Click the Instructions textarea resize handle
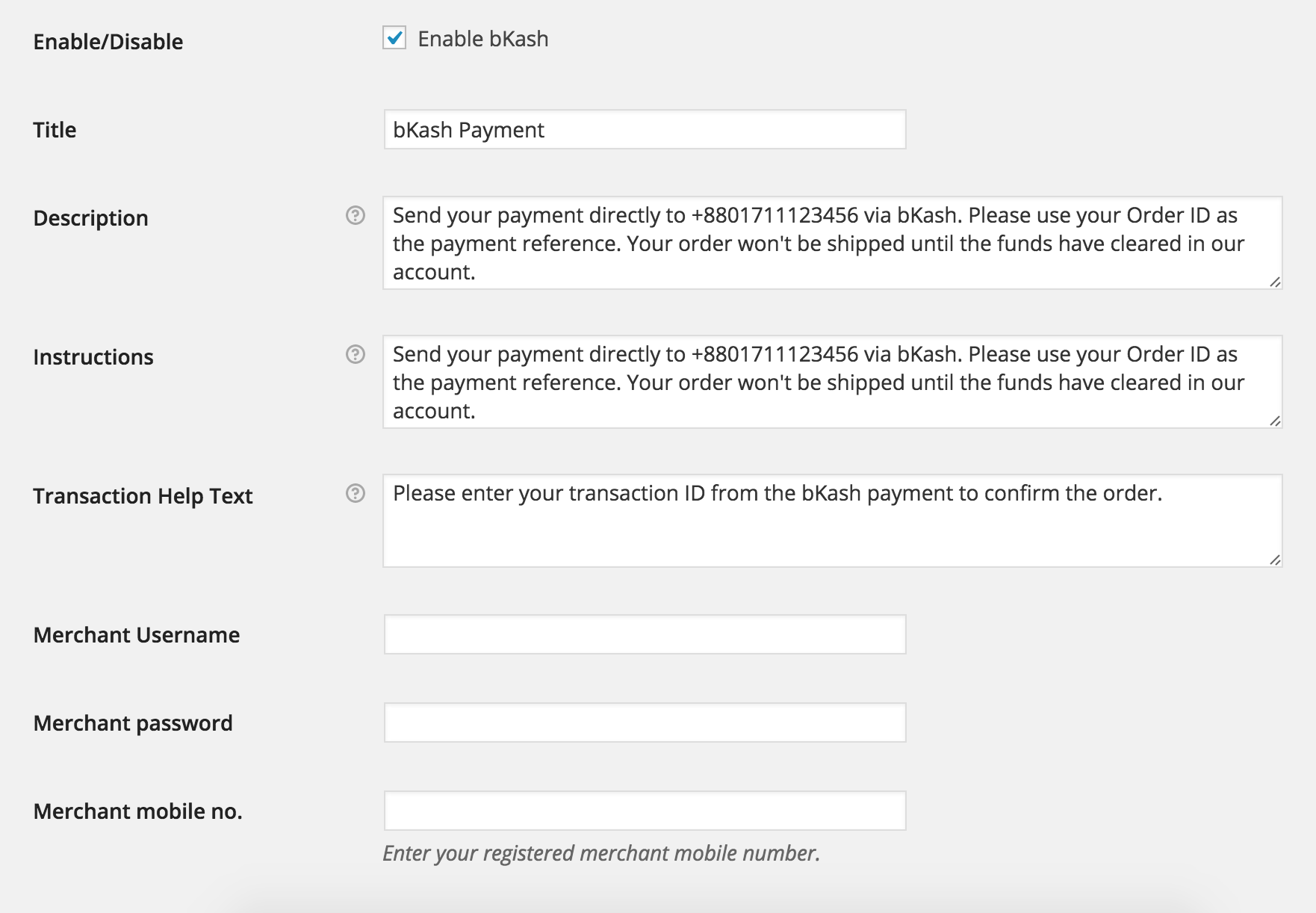The image size is (1316, 913). pyautogui.click(x=1275, y=421)
